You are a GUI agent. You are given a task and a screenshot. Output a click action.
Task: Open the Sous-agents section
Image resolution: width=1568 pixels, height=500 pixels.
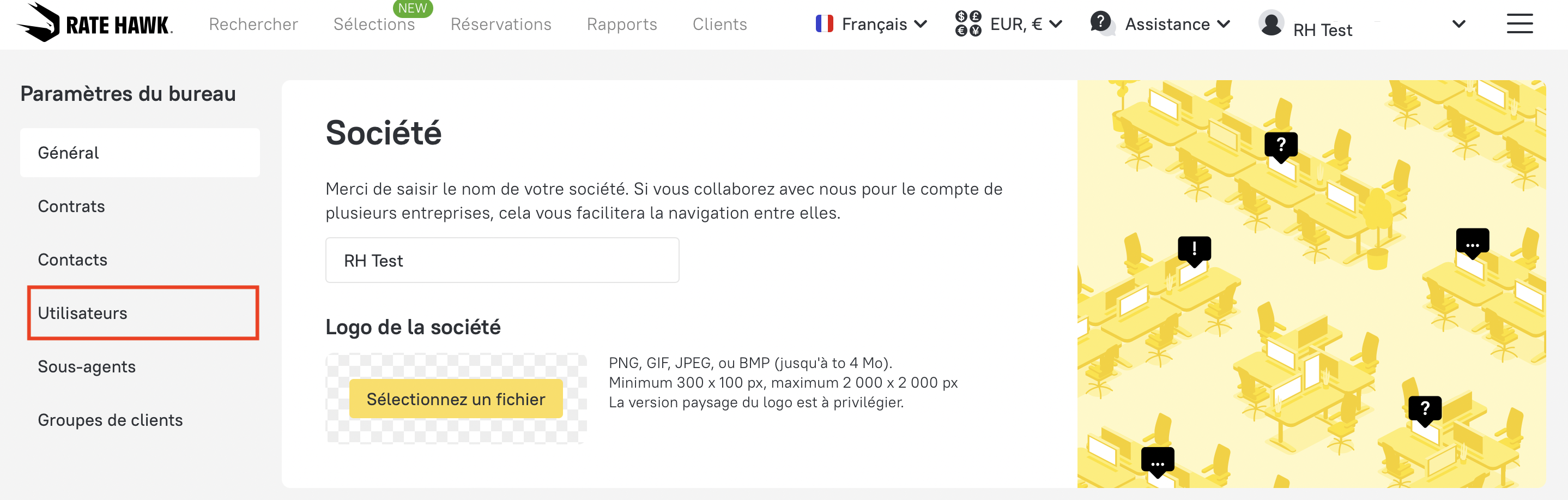pos(87,366)
